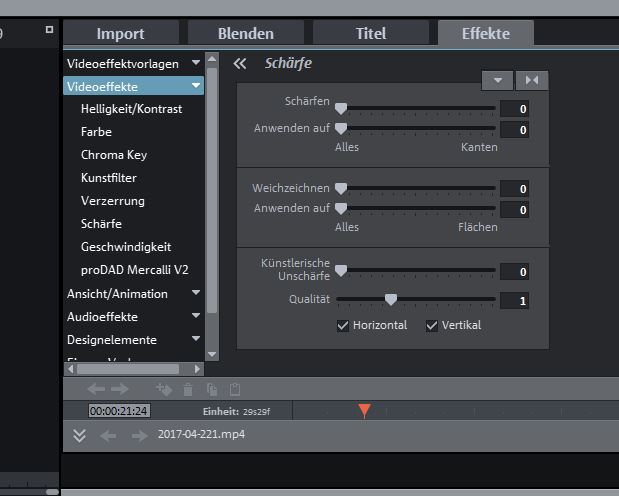Screen dimensions: 619x496
Task: Click the Qualität slider handle
Action: tap(391, 299)
